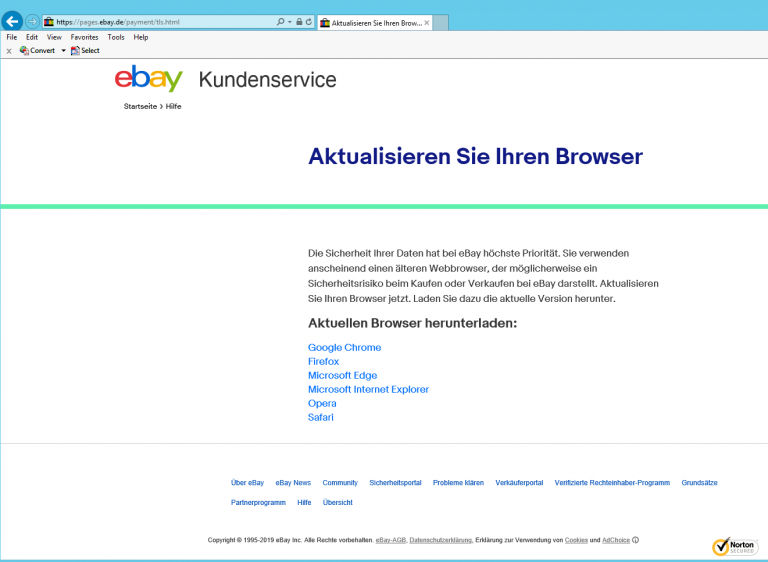Open the Help menu

tap(141, 37)
